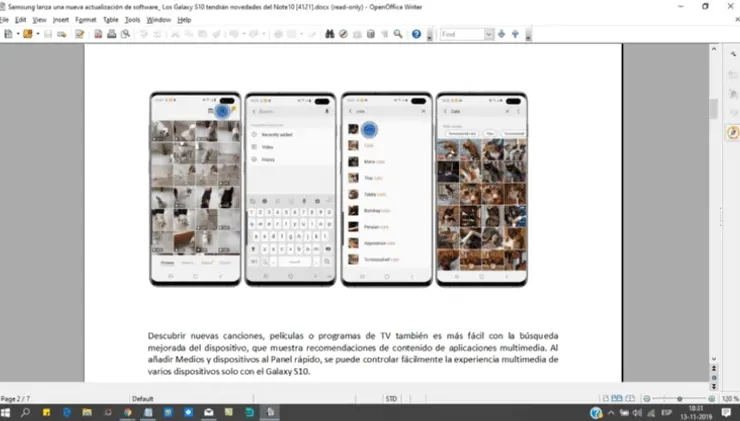740x421 pixels.
Task: Click the Zoom magnifier toolbar icon
Action: (398, 34)
